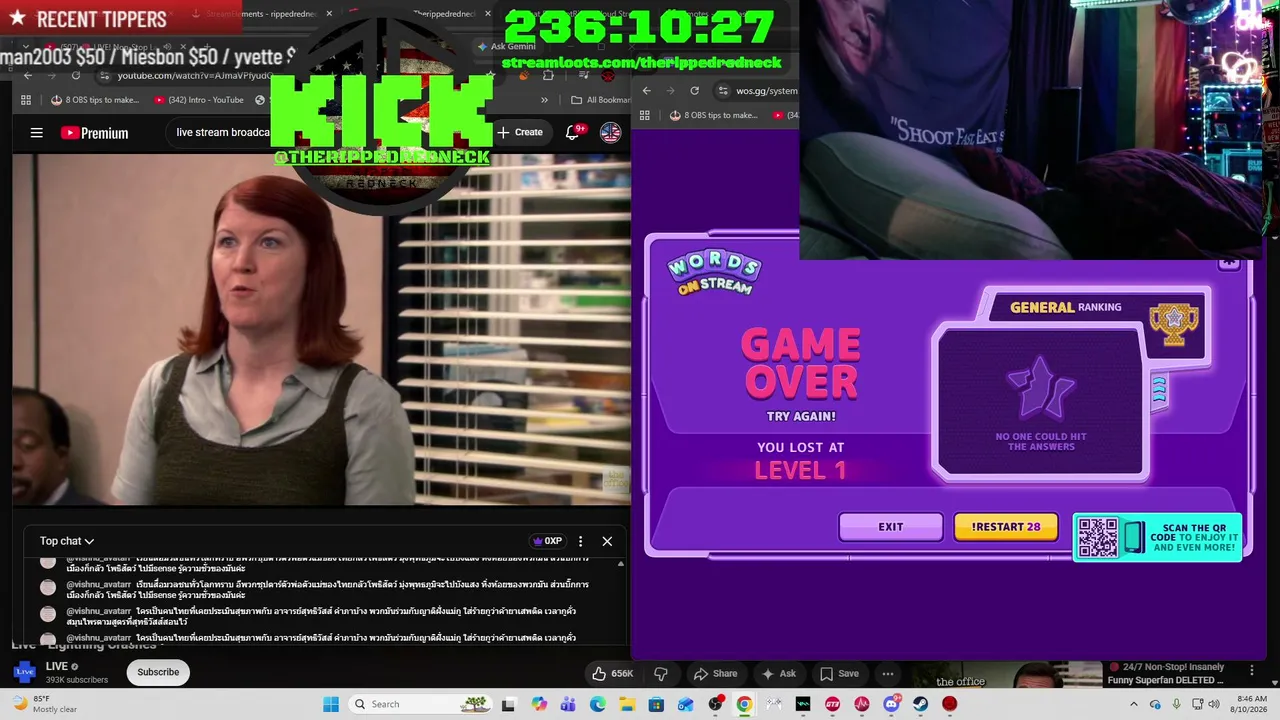Open YouTube notifications bell

(x=573, y=132)
